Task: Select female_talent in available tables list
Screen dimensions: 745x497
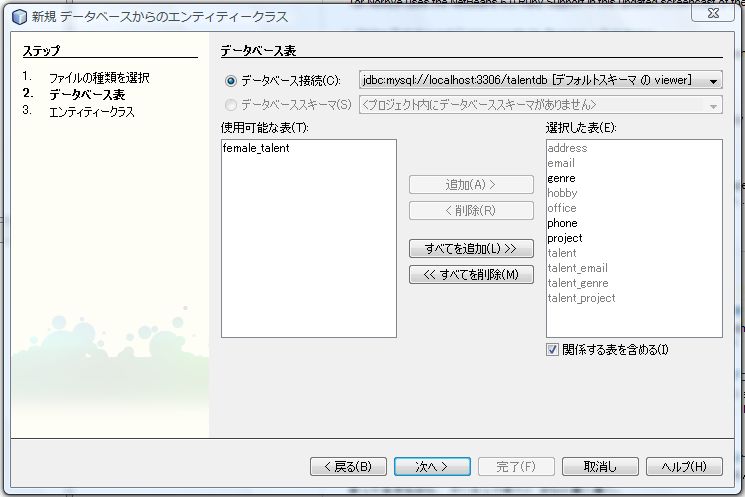Action: coord(256,148)
